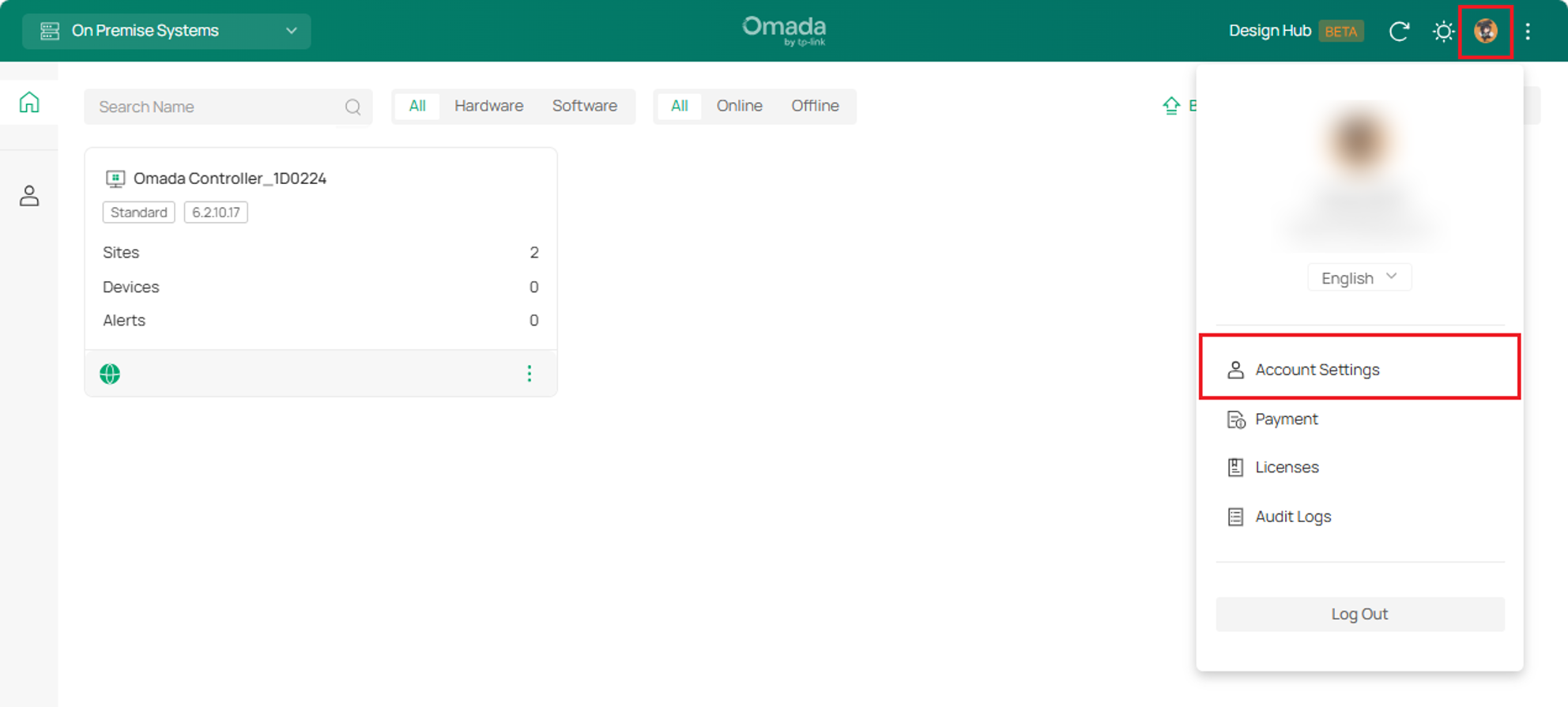Open Licenses menu item
Screen dimensions: 1568x707
coord(1359,468)
